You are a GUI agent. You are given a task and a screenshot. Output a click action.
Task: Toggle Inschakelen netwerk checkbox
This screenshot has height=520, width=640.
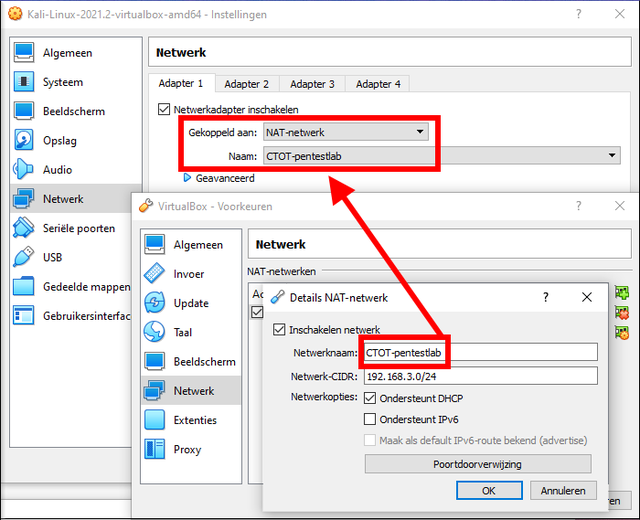click(x=279, y=329)
